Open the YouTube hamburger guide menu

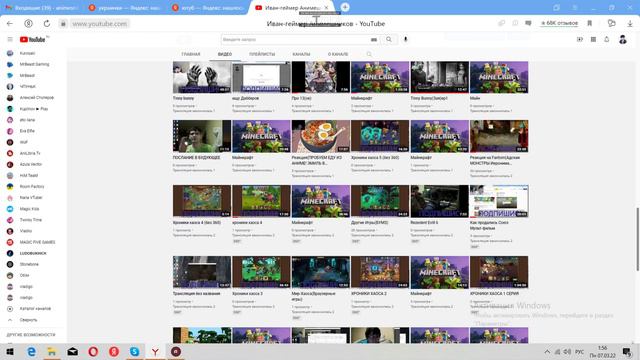pos(10,40)
